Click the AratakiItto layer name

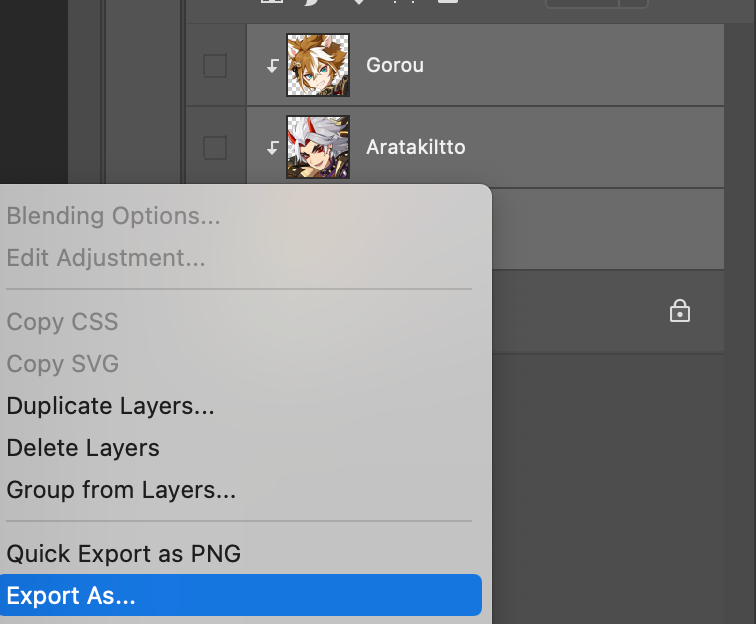point(415,148)
